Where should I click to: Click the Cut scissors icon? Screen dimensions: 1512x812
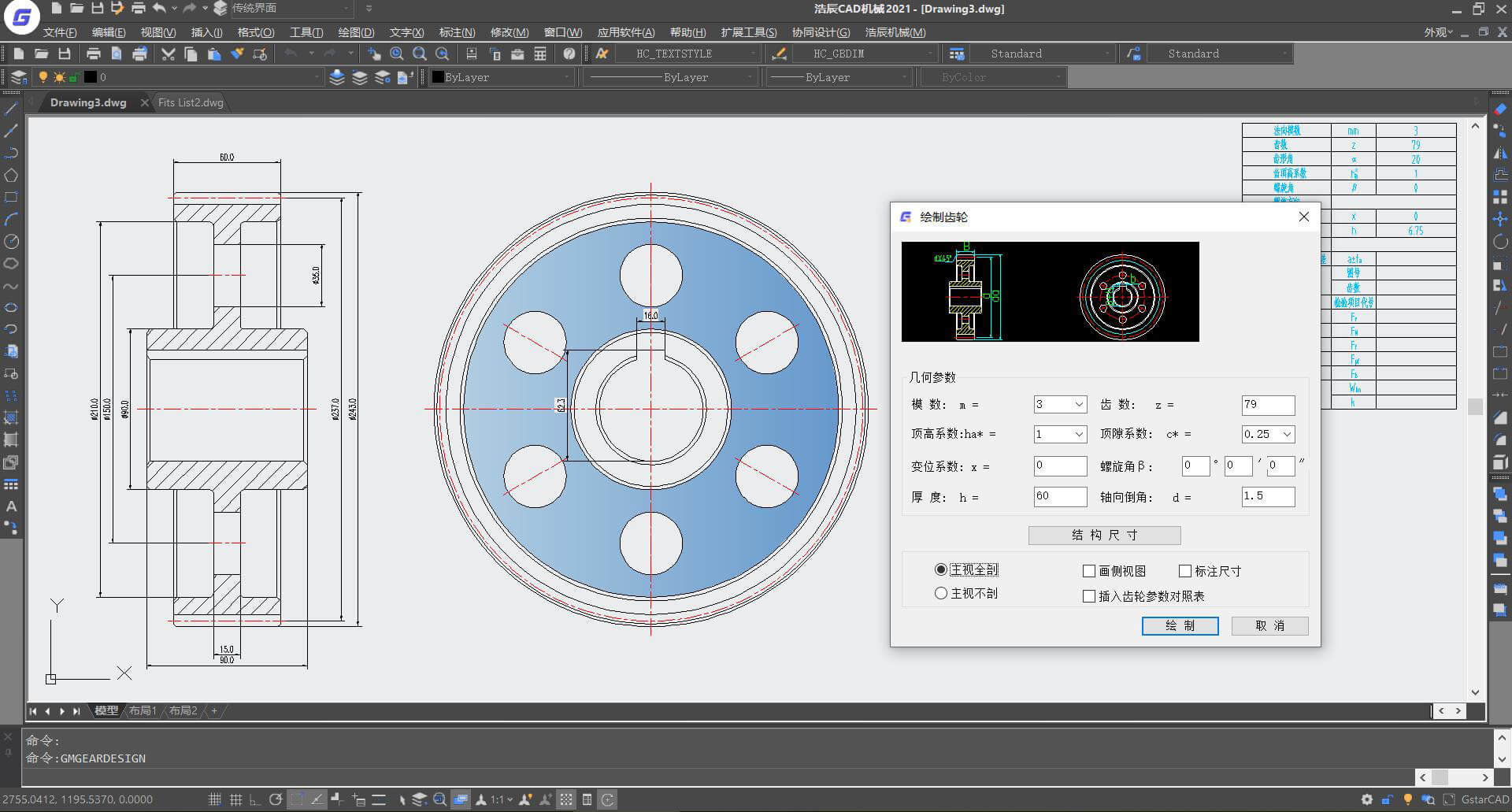tap(168, 54)
